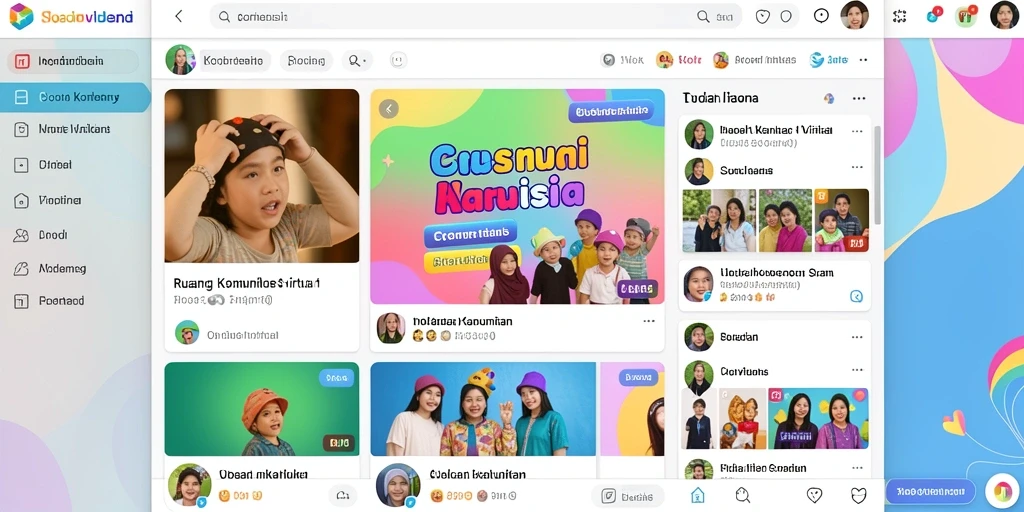Screen dimensions: 1024x512
Task: Click the circle icon next to heart shield
Action: [x=786, y=17]
